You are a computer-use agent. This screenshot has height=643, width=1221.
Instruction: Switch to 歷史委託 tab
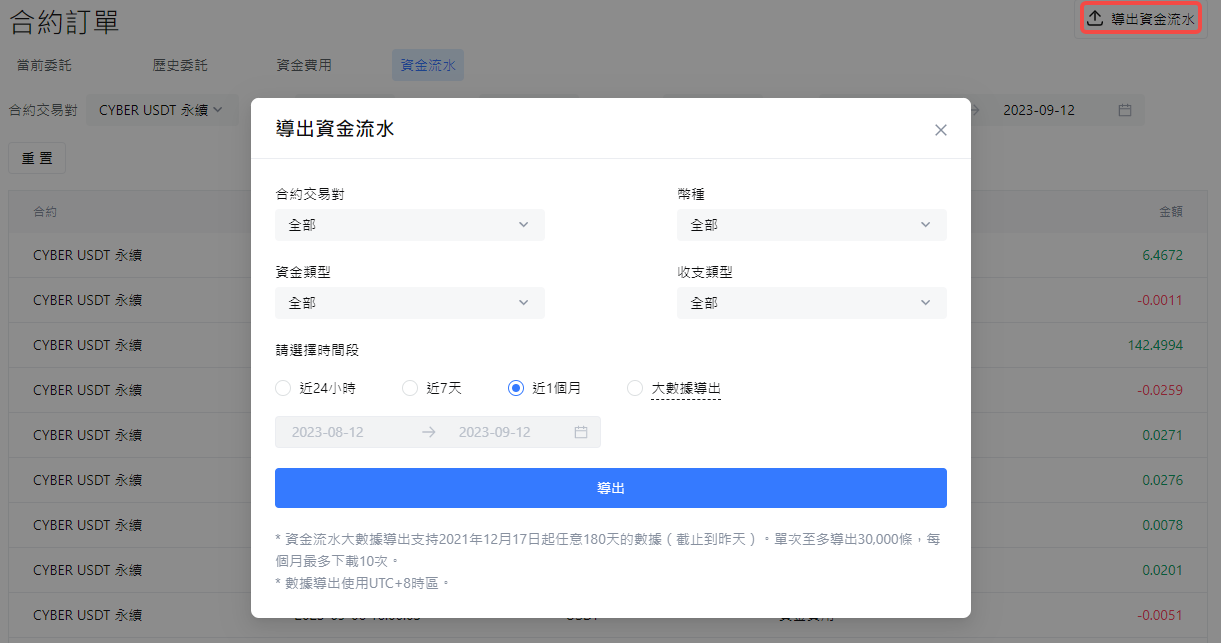[180, 65]
